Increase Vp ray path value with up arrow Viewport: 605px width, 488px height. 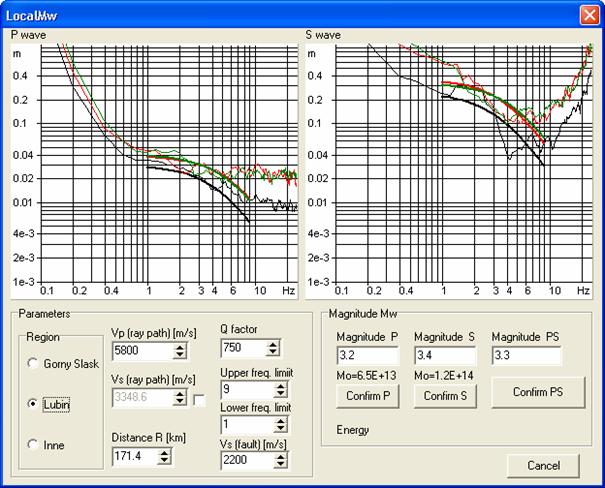coord(180,347)
